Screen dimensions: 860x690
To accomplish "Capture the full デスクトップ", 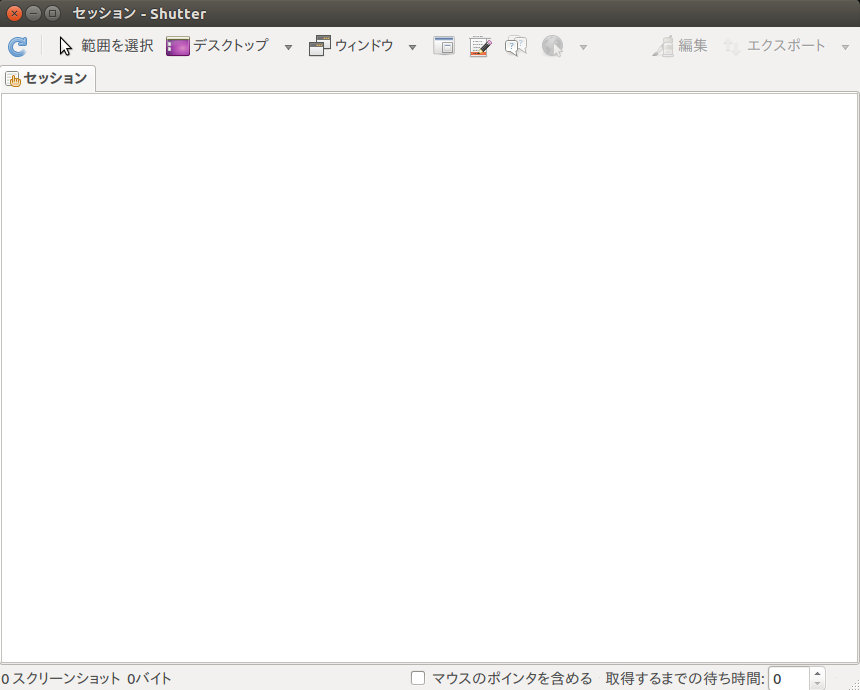I will coord(217,46).
